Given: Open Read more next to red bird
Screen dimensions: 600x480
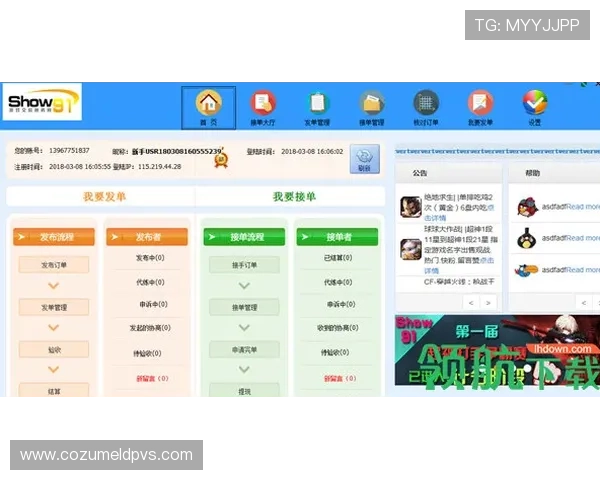Looking at the screenshot, I should (x=583, y=207).
